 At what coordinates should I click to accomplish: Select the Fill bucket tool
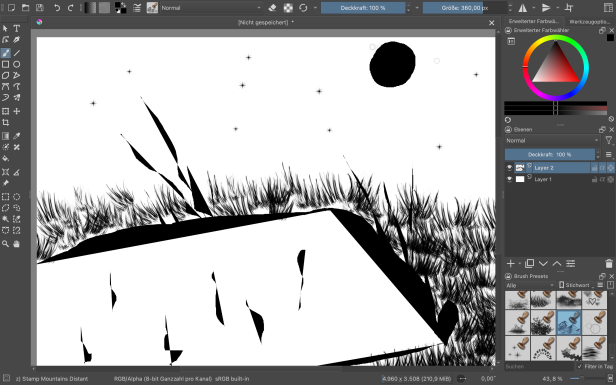coord(6,158)
